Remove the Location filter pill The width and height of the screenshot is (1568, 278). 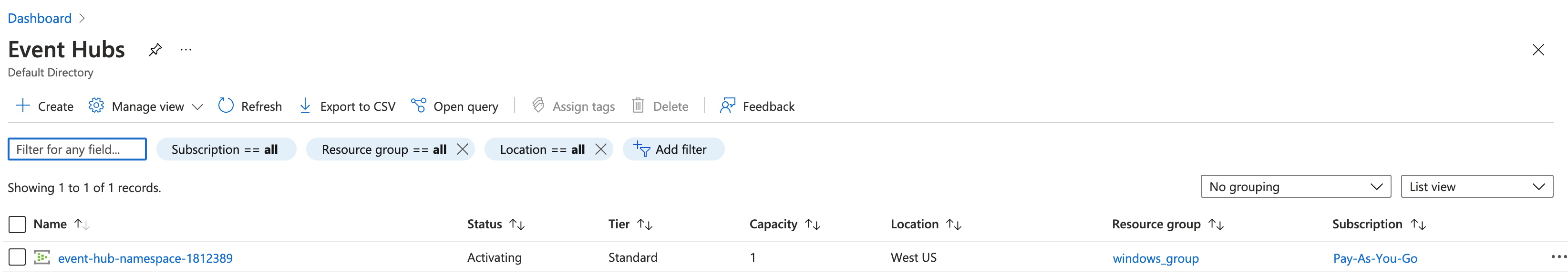[600, 149]
